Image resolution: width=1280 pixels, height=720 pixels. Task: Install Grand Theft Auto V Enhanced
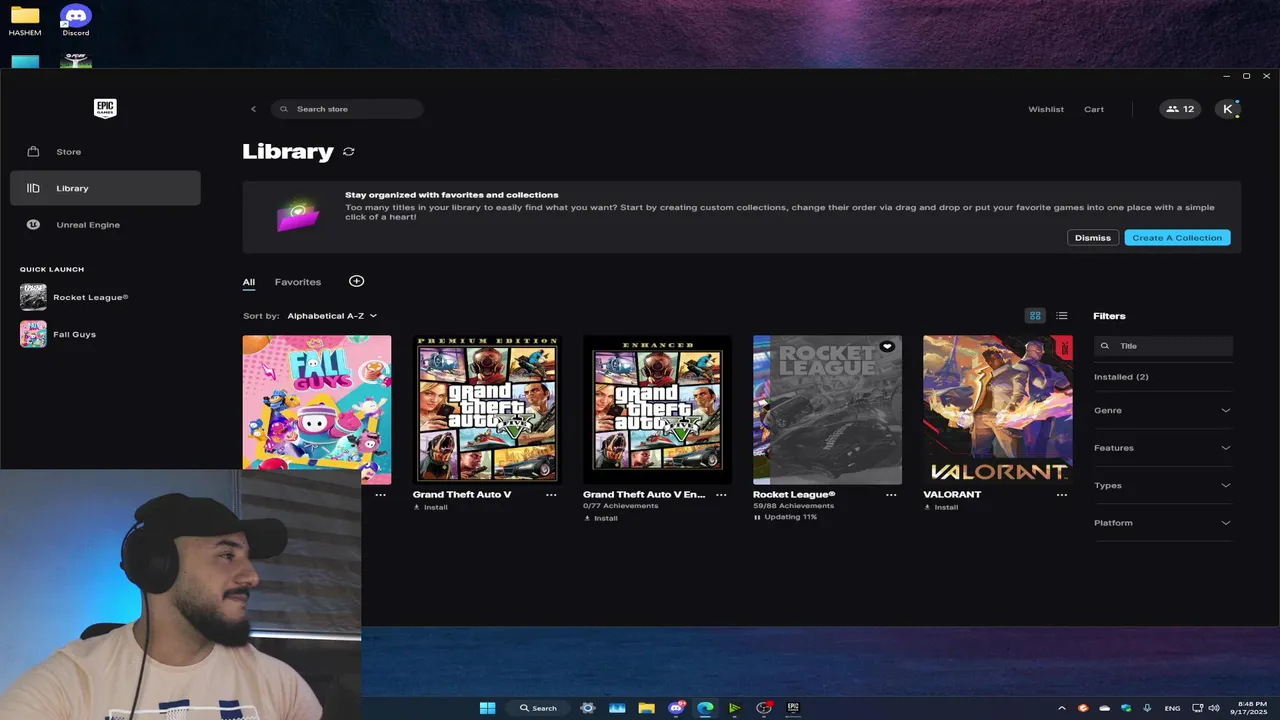pyautogui.click(x=600, y=519)
